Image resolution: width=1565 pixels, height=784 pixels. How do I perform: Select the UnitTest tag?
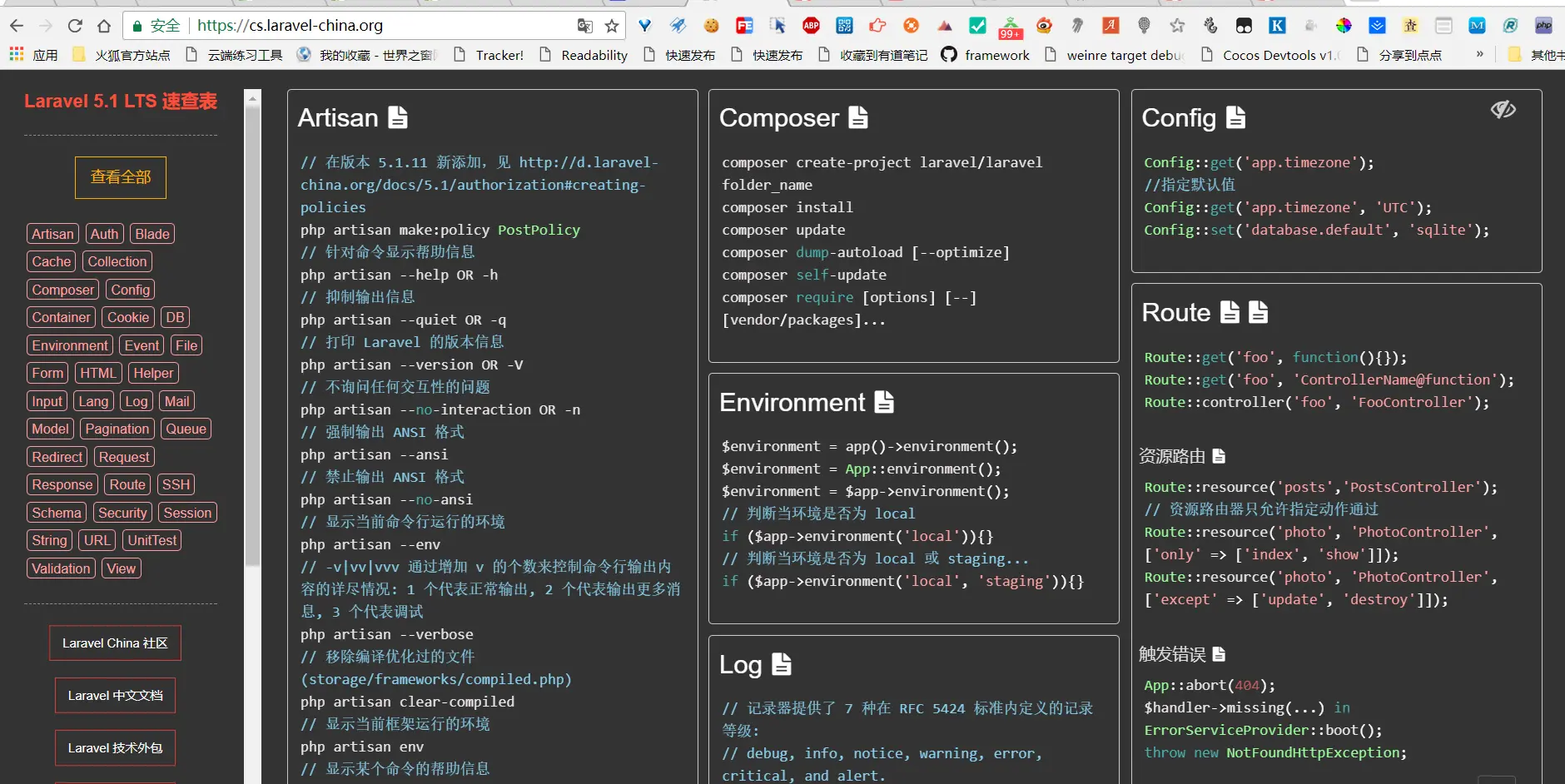(x=152, y=540)
